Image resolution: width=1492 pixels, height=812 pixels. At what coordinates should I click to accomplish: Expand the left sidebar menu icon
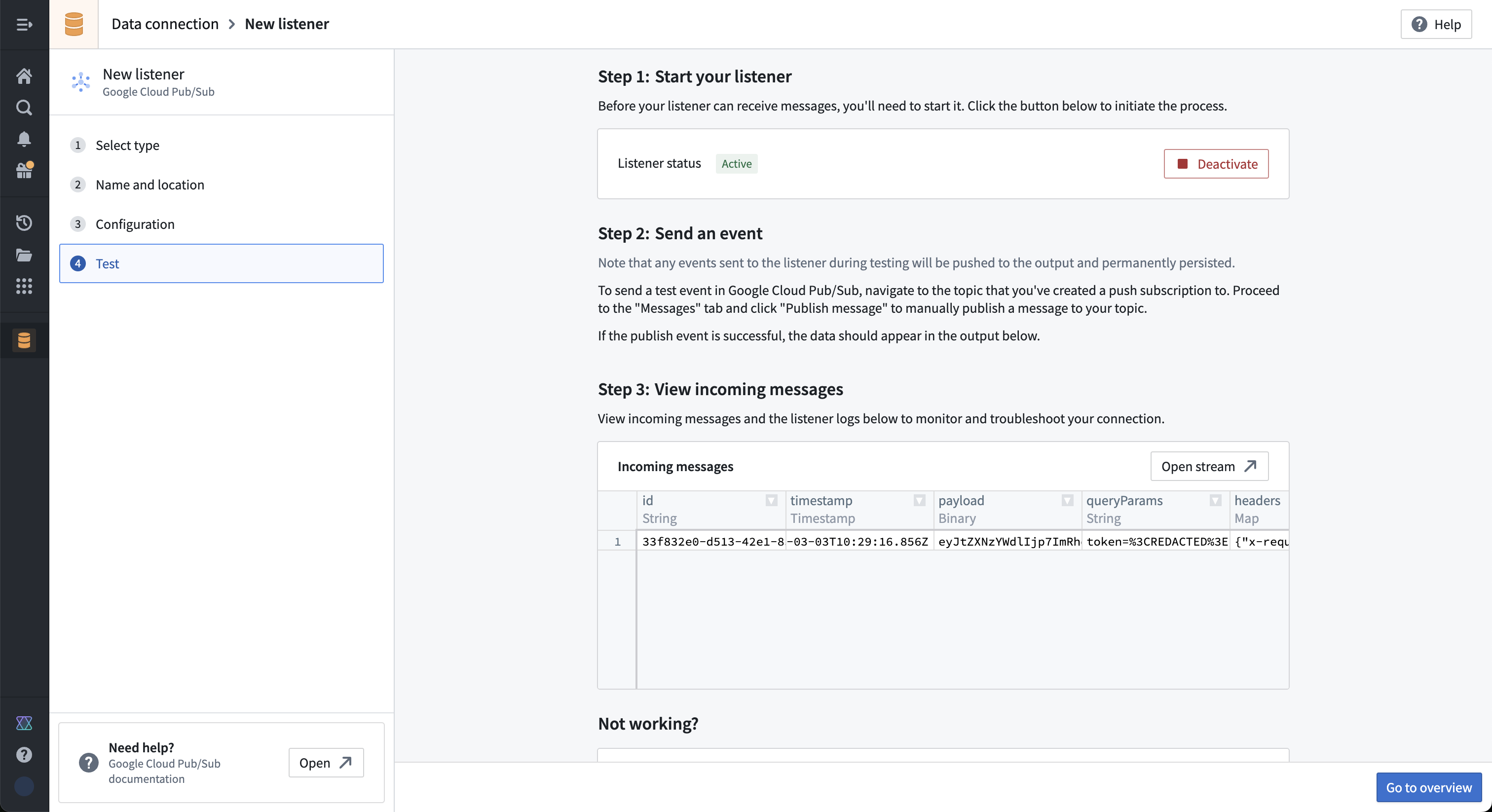[x=24, y=24]
